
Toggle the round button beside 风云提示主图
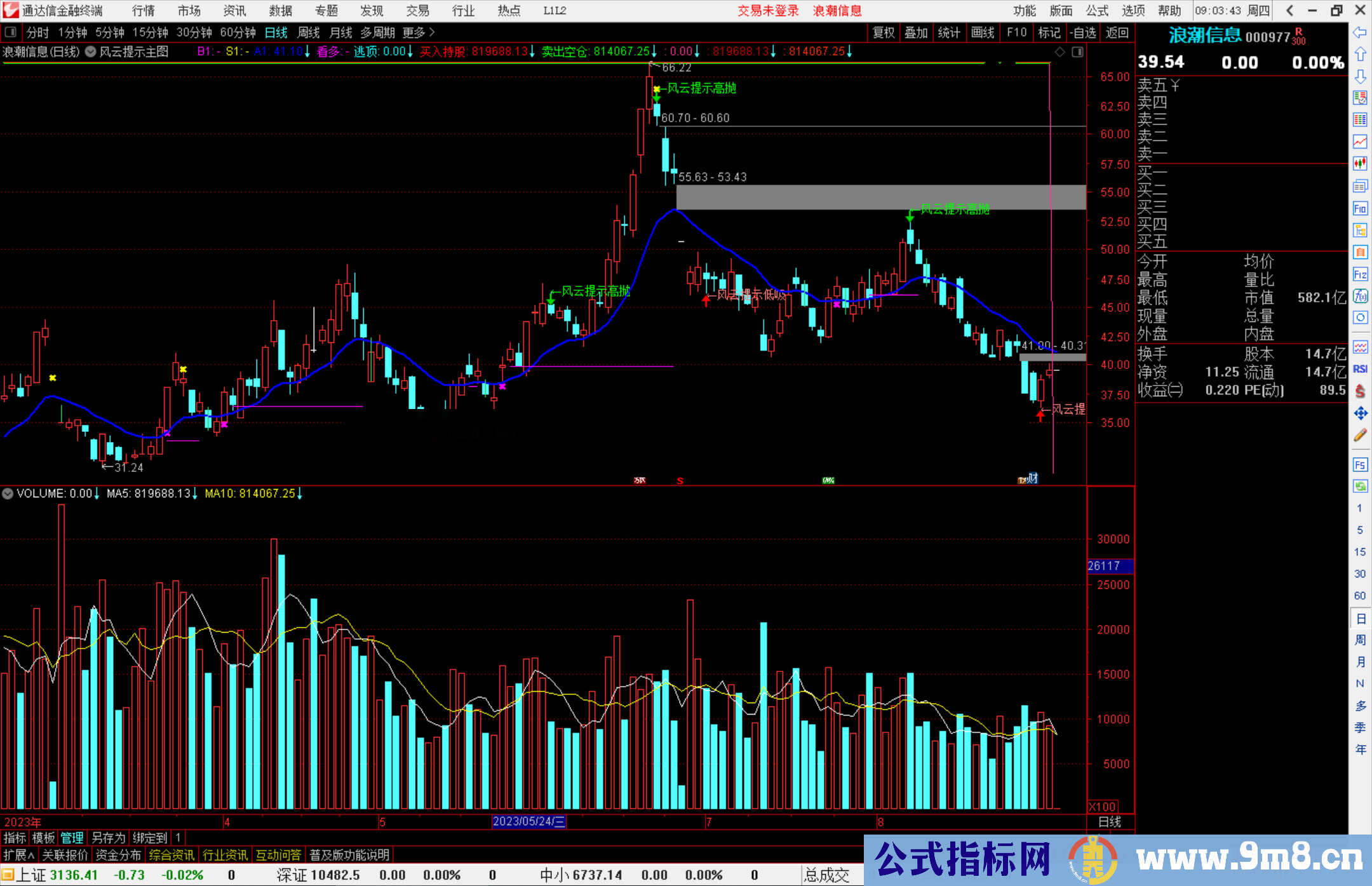click(91, 52)
